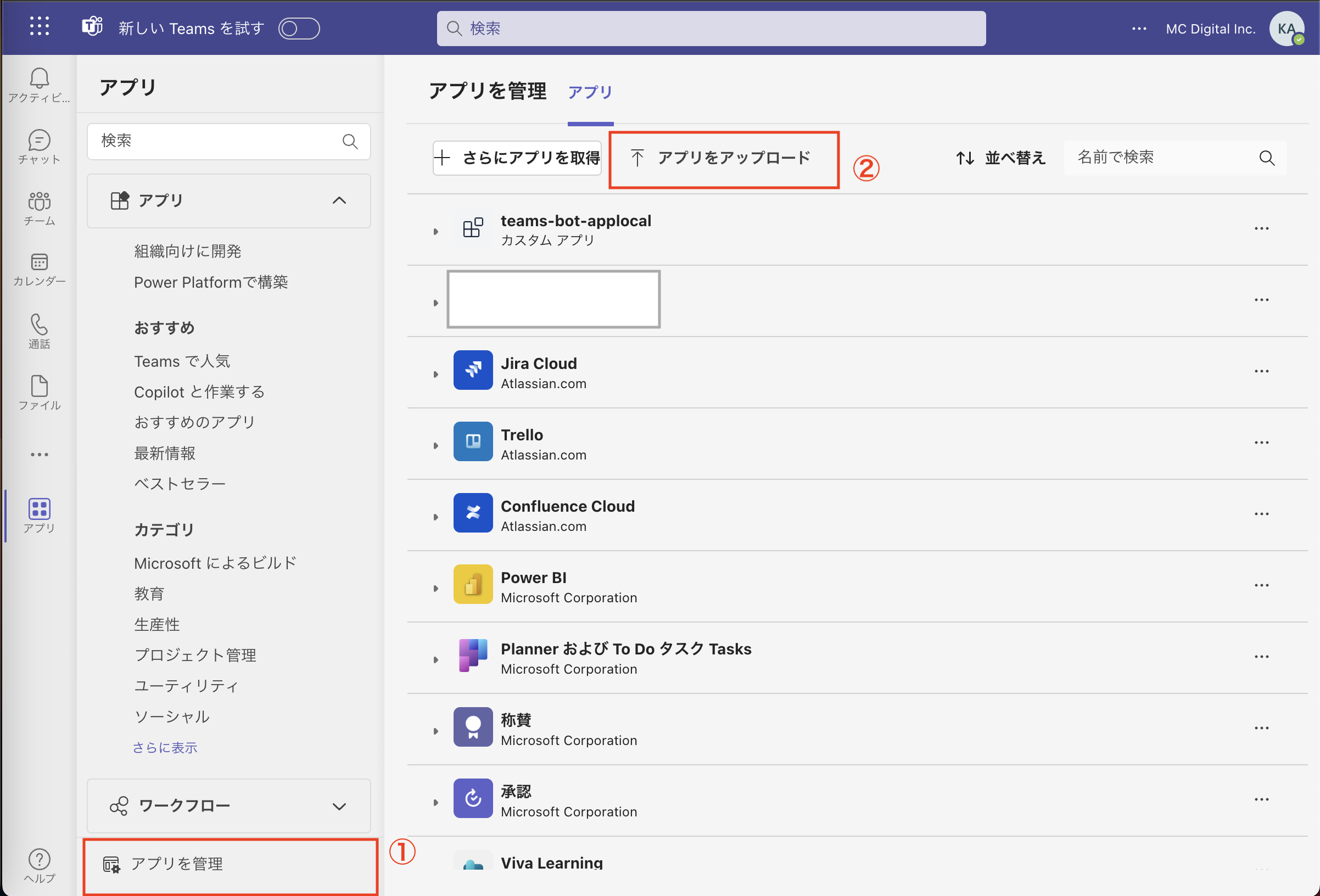Click the アプリを管理 button
Screen dimensions: 1320x896
click(230, 865)
